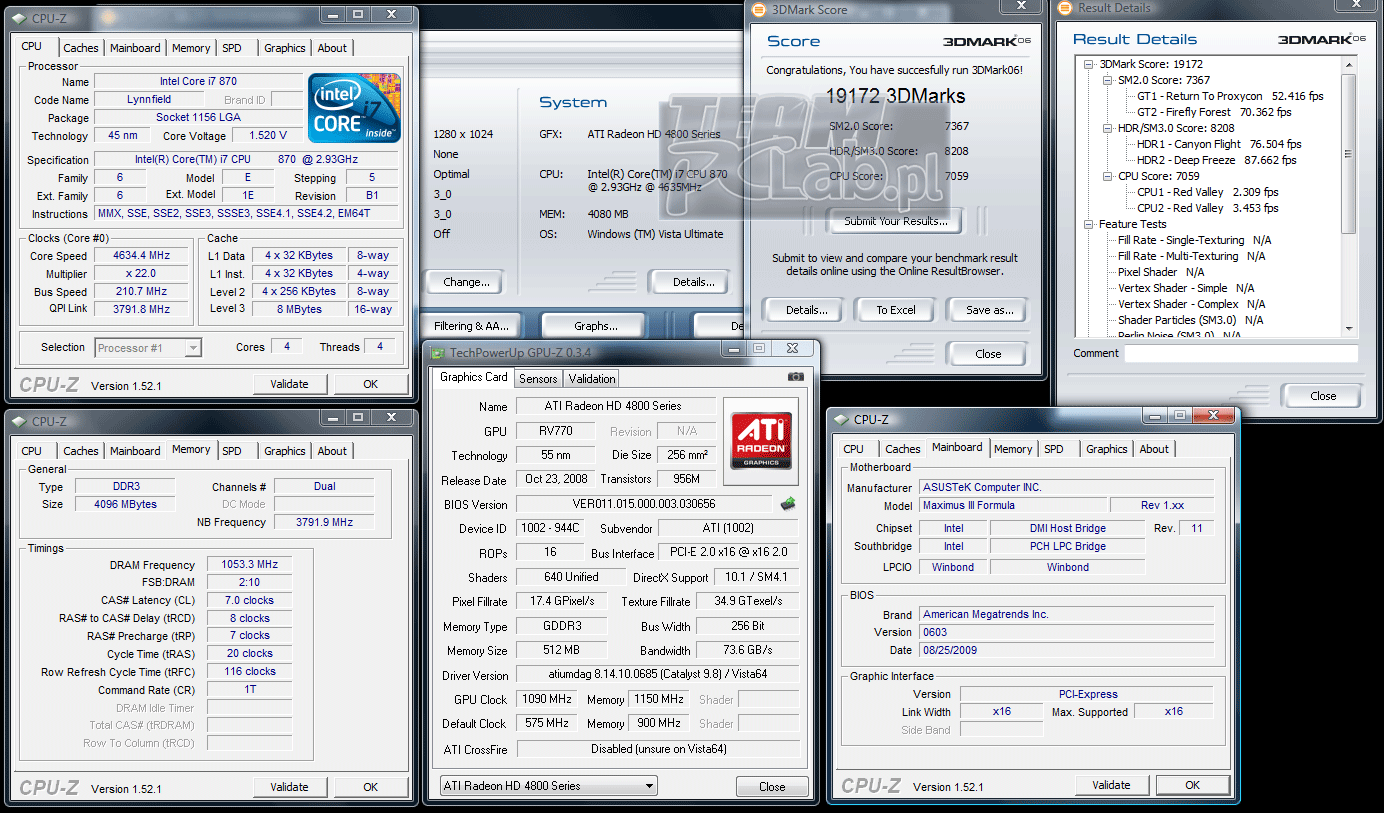Click the Graphs... button
The width and height of the screenshot is (1384, 813).
595,326
